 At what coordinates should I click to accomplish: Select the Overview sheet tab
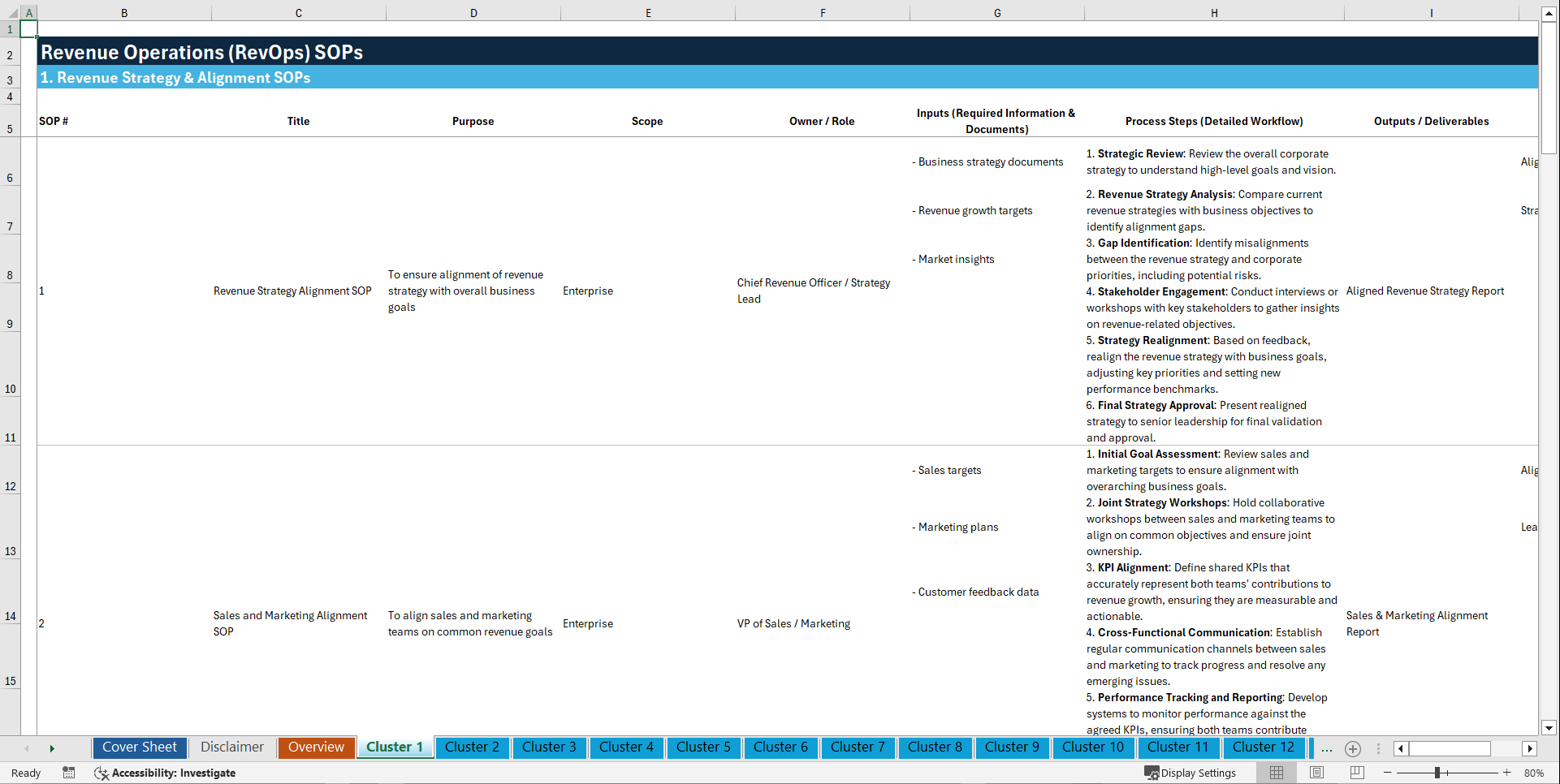tap(316, 747)
